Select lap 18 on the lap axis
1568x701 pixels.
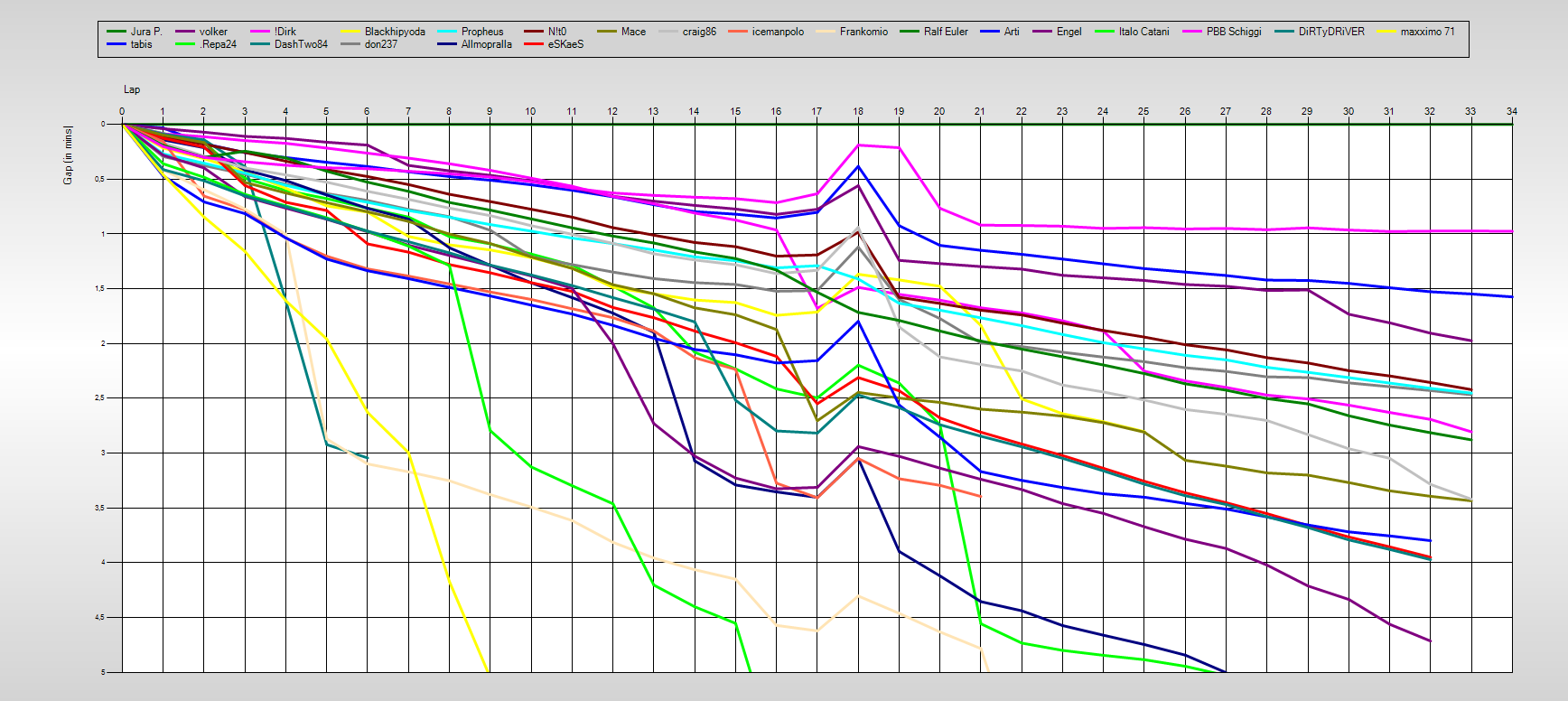pos(858,112)
